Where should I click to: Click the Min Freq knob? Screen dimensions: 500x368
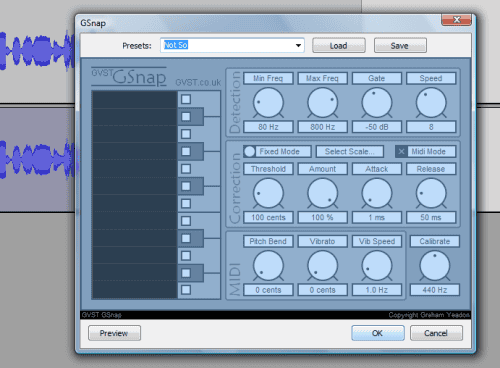pos(268,103)
